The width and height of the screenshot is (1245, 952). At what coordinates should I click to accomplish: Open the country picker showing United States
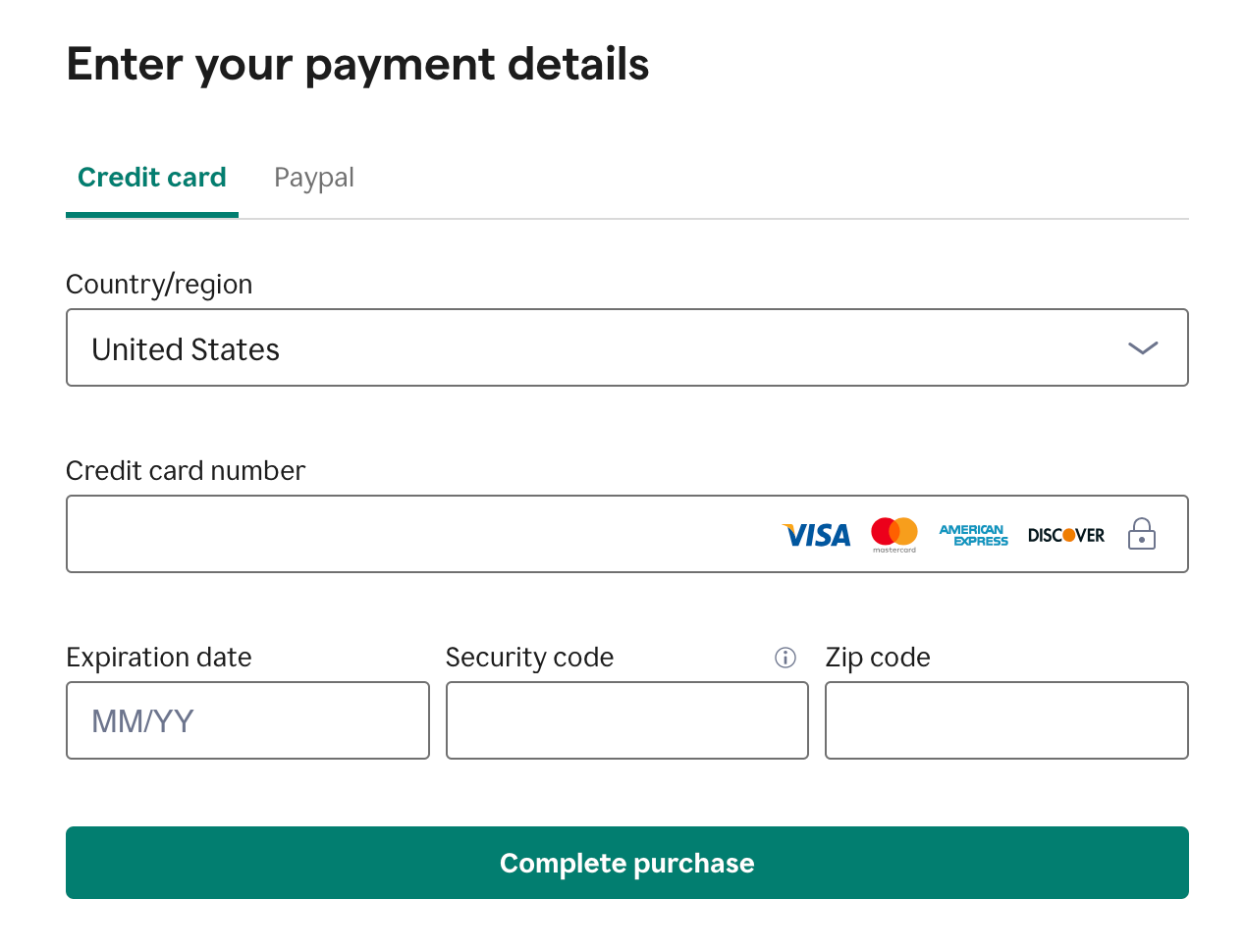[627, 347]
